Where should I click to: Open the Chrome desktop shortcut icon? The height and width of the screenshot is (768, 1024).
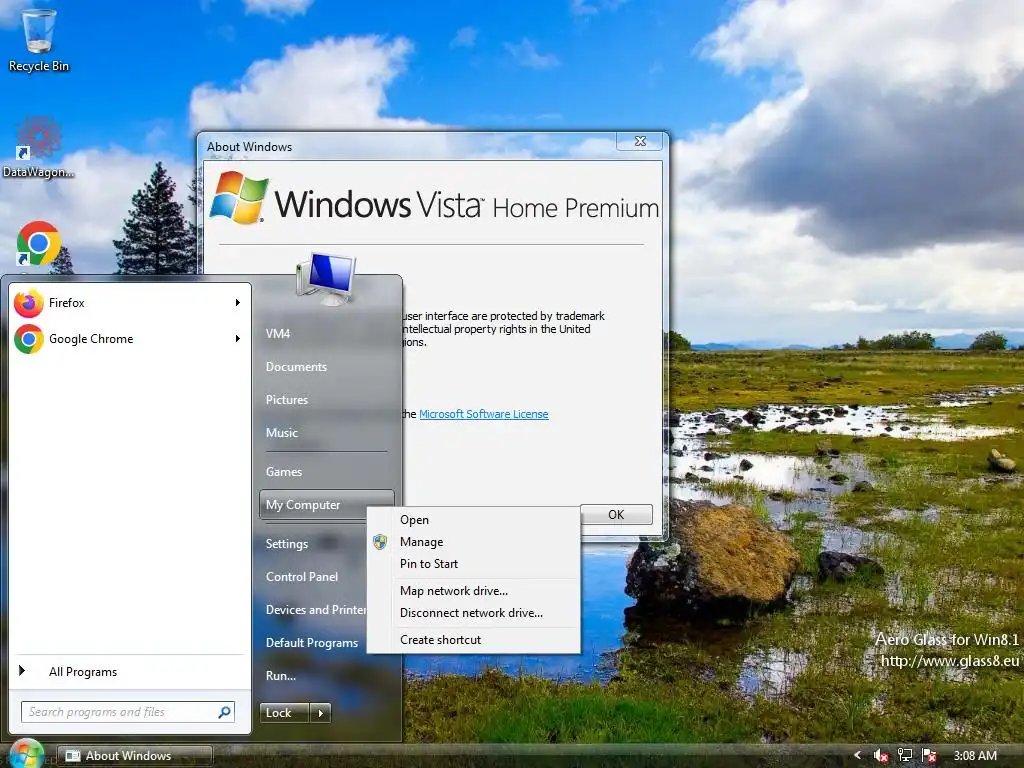click(39, 244)
